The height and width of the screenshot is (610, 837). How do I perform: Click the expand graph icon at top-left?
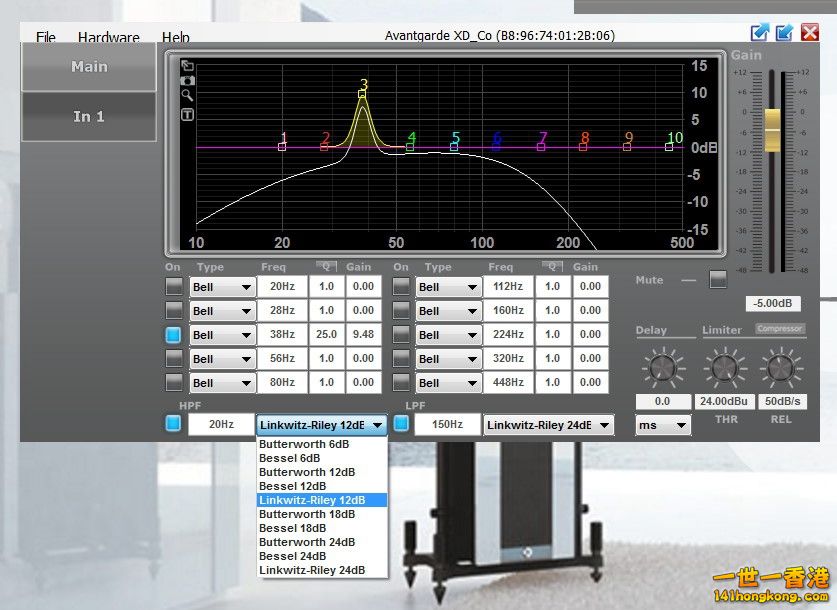(187, 66)
